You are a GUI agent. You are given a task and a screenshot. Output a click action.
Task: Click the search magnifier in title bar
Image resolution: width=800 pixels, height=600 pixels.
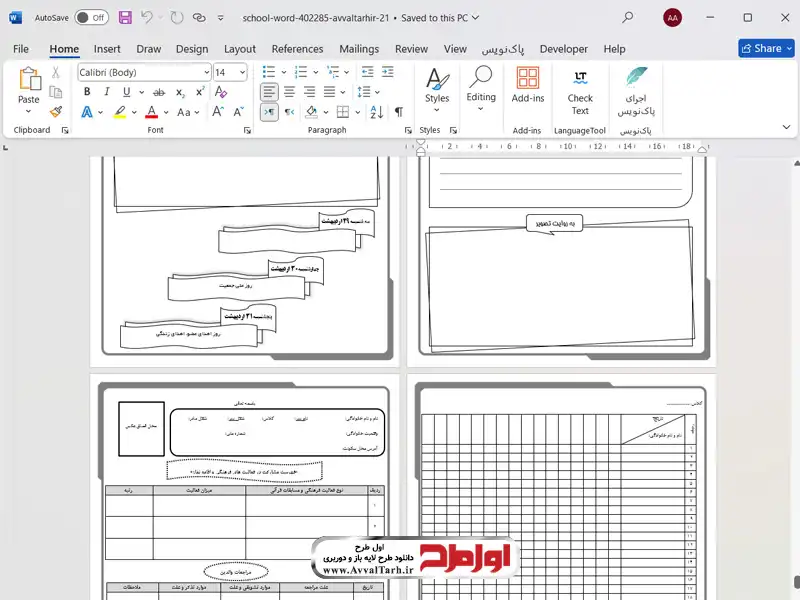pos(627,18)
